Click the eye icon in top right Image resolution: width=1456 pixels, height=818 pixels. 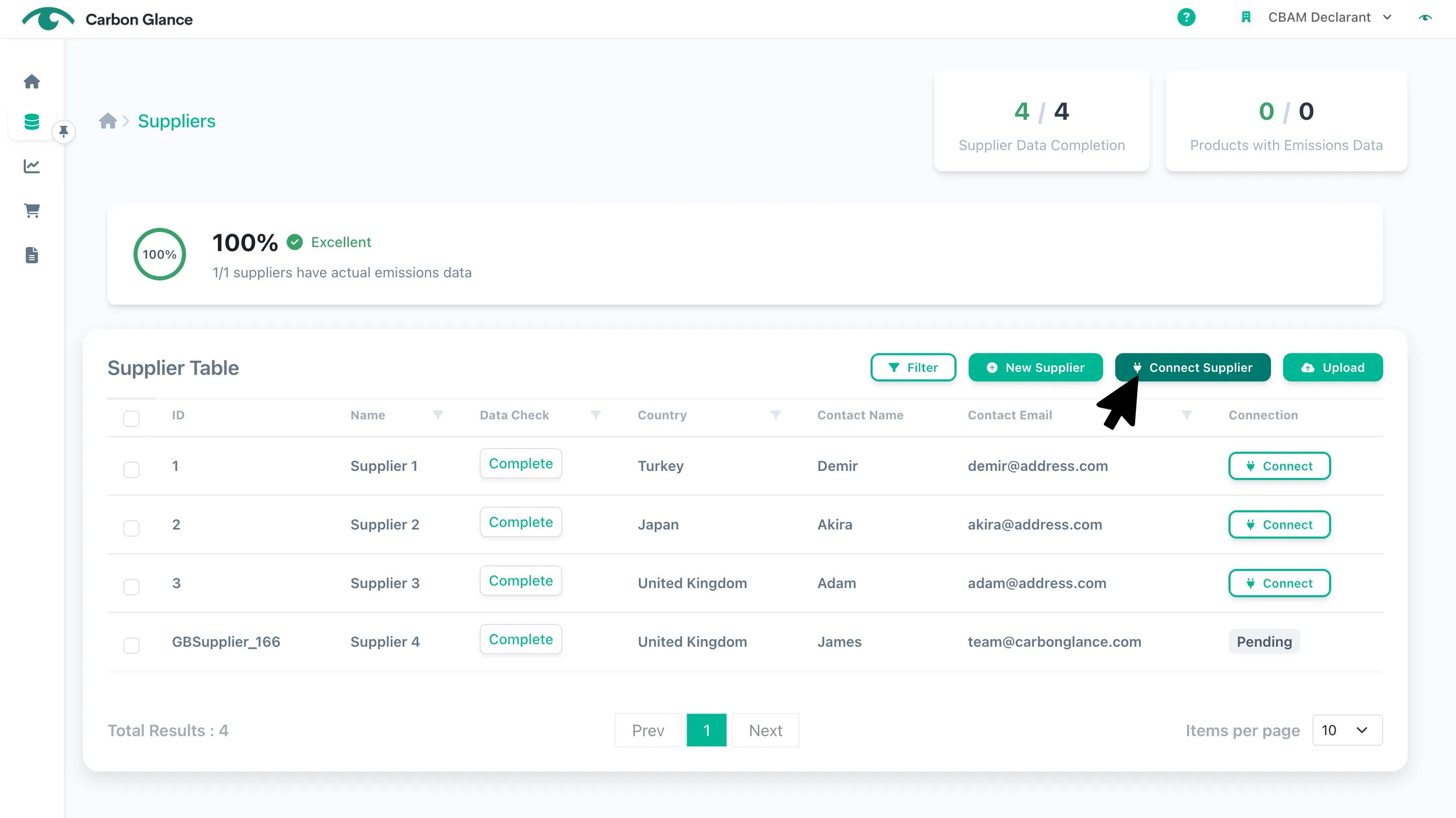(x=1425, y=18)
